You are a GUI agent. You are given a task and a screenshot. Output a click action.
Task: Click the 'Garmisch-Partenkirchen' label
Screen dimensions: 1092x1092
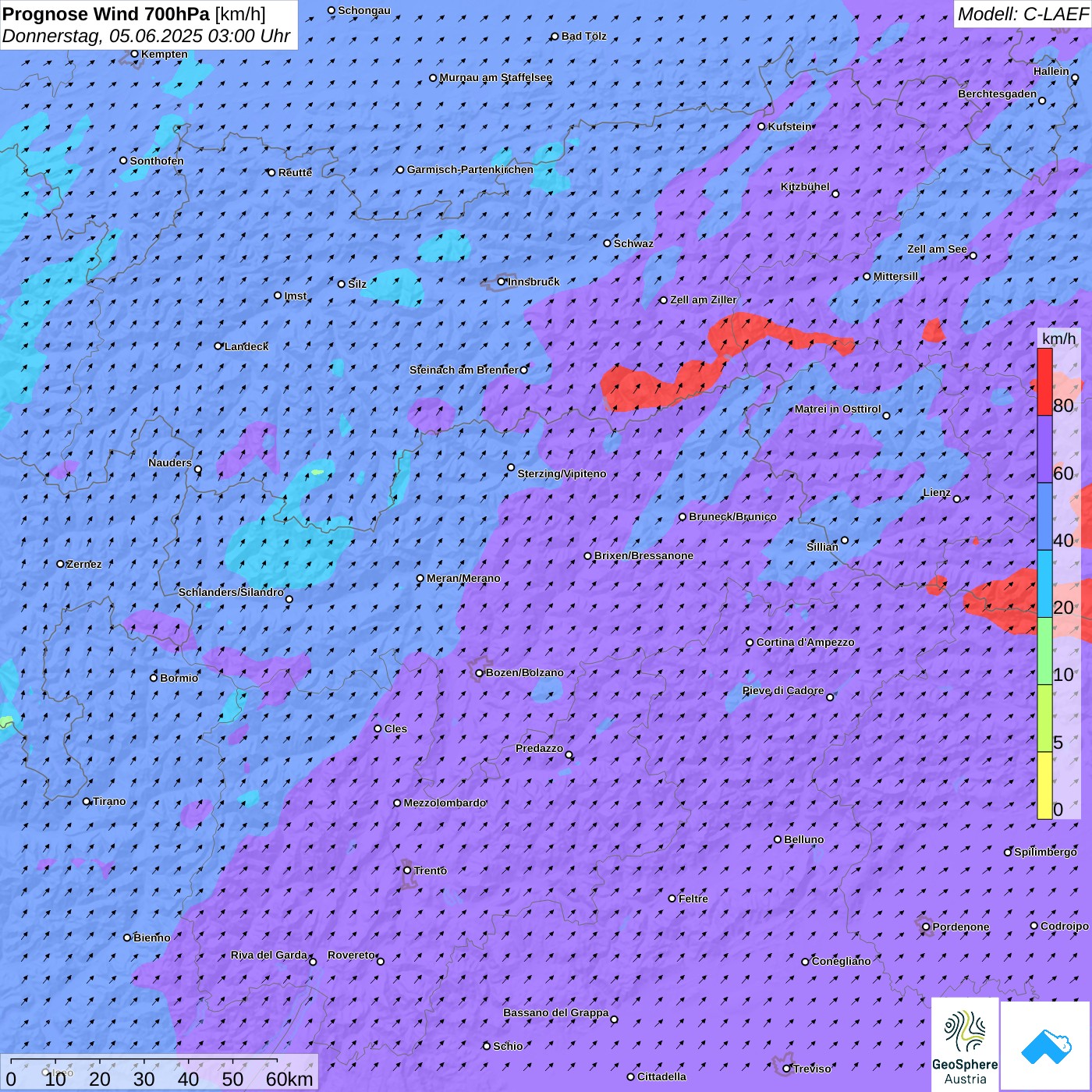470,169
